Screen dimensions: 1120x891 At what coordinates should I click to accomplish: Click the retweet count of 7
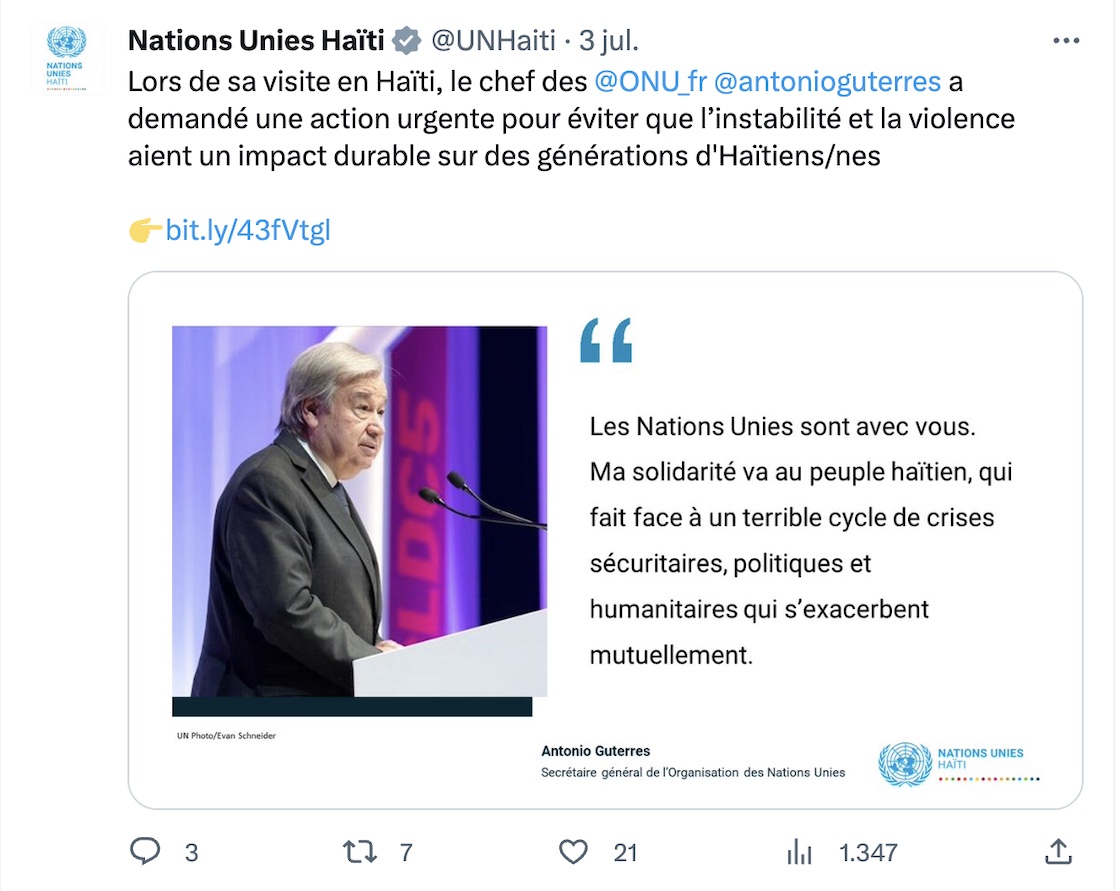(406, 852)
